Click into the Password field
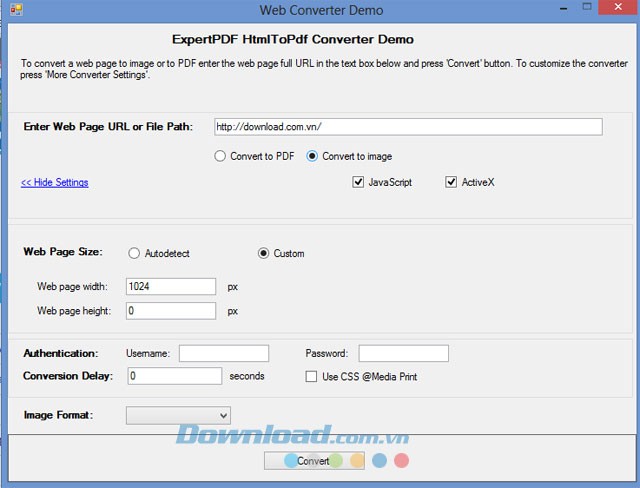640x488 pixels. click(403, 353)
